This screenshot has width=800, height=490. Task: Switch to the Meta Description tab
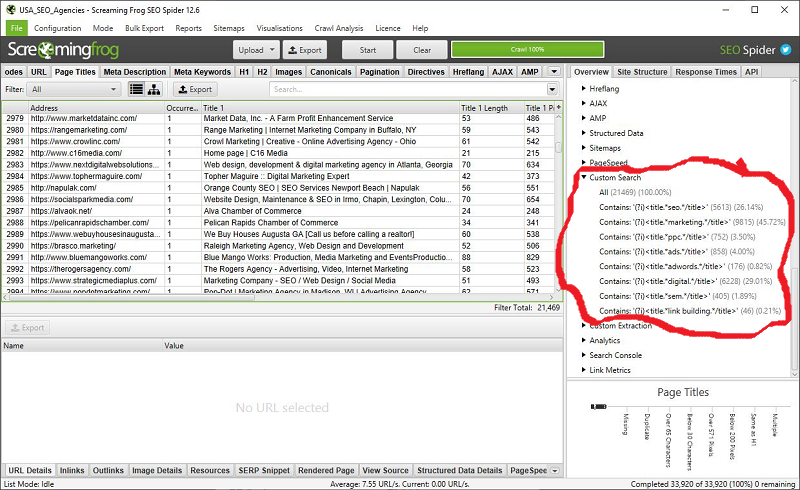(x=135, y=72)
